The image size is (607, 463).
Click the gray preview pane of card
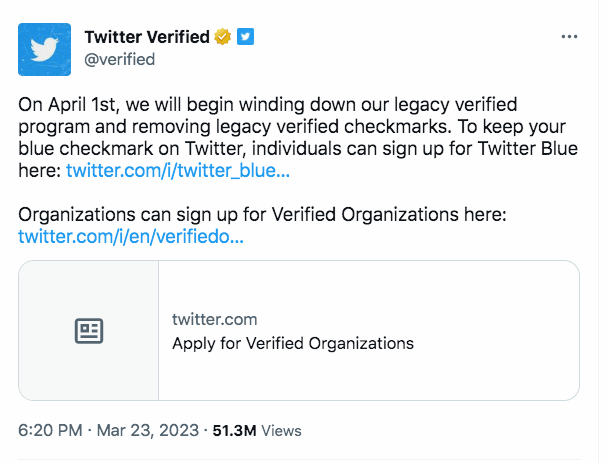pyautogui.click(x=89, y=330)
